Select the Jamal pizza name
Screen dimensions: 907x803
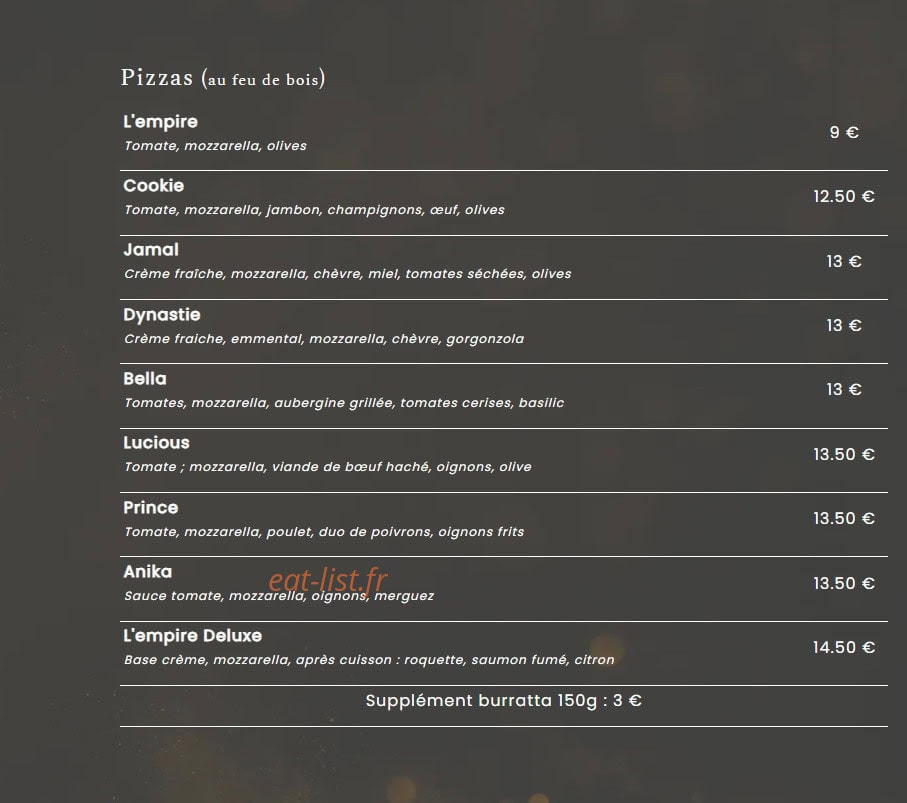[x=151, y=250]
